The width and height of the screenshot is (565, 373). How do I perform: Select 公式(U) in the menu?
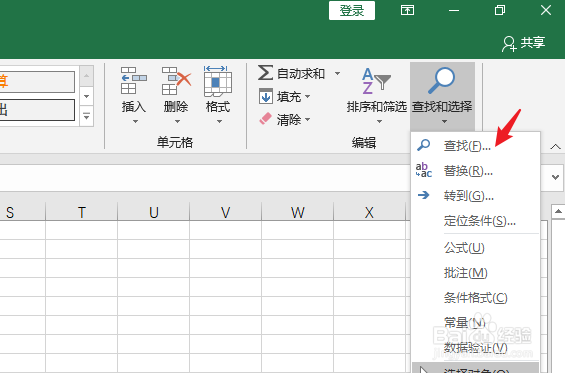(x=475, y=248)
